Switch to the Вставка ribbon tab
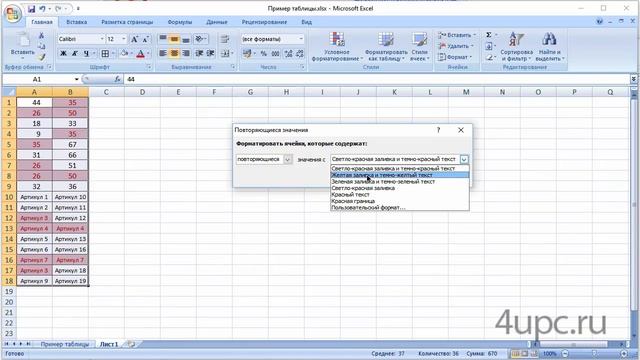 (x=77, y=22)
